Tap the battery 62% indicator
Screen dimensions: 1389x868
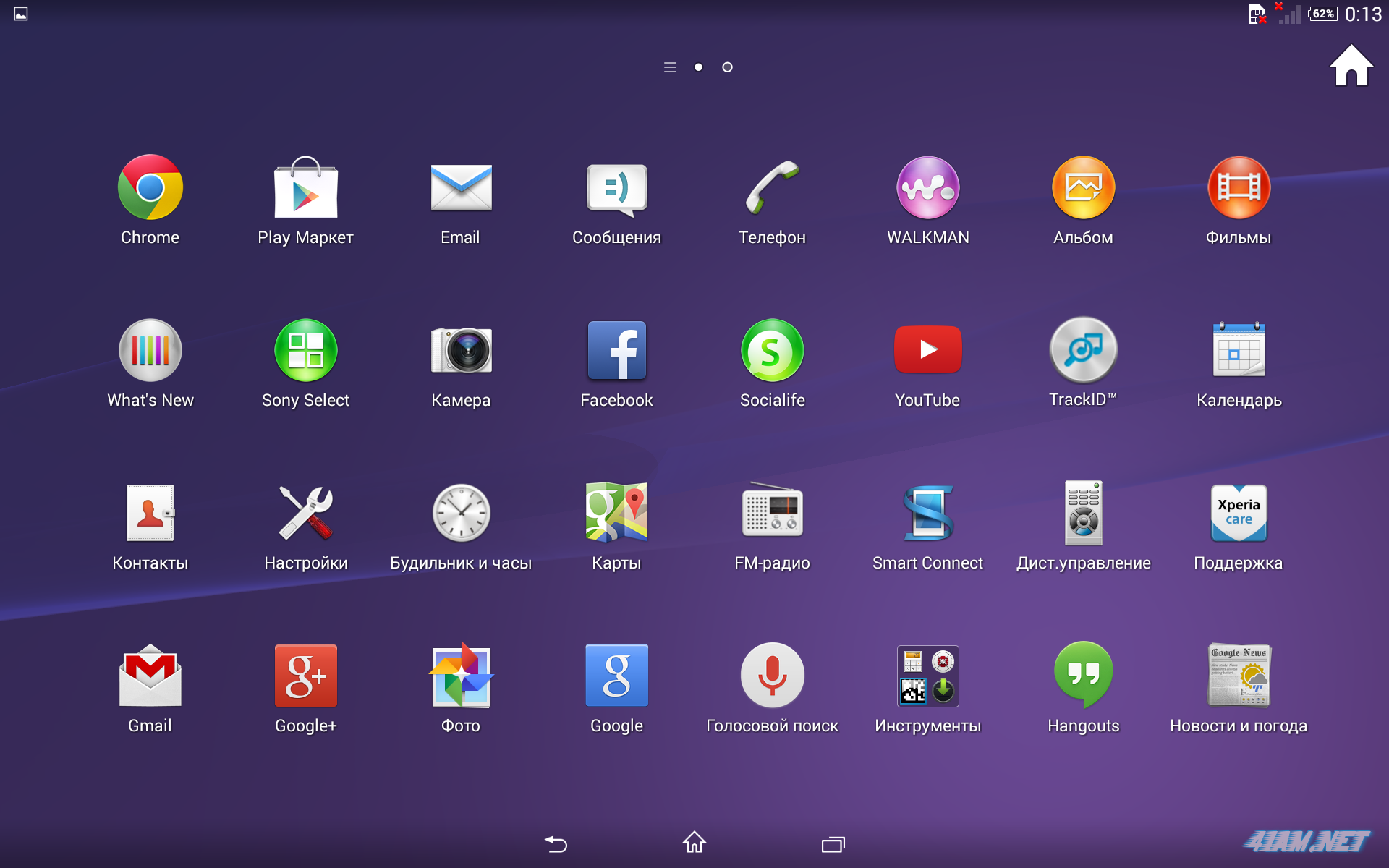point(1323,14)
